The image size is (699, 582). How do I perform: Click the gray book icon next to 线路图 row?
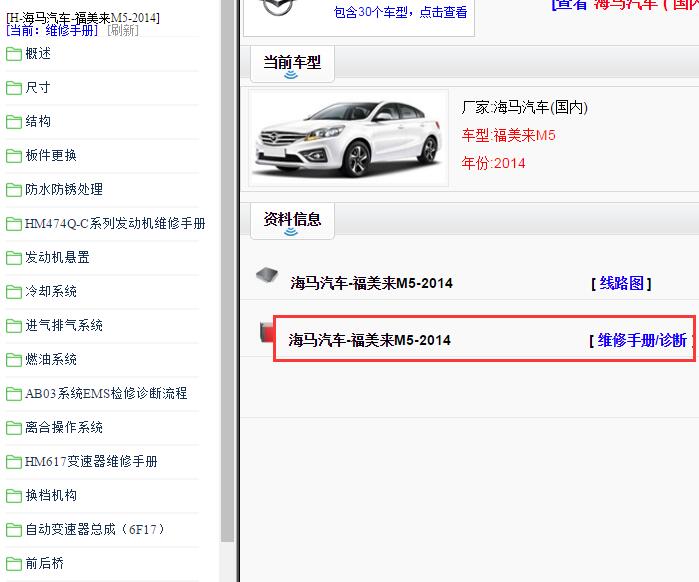tap(267, 275)
